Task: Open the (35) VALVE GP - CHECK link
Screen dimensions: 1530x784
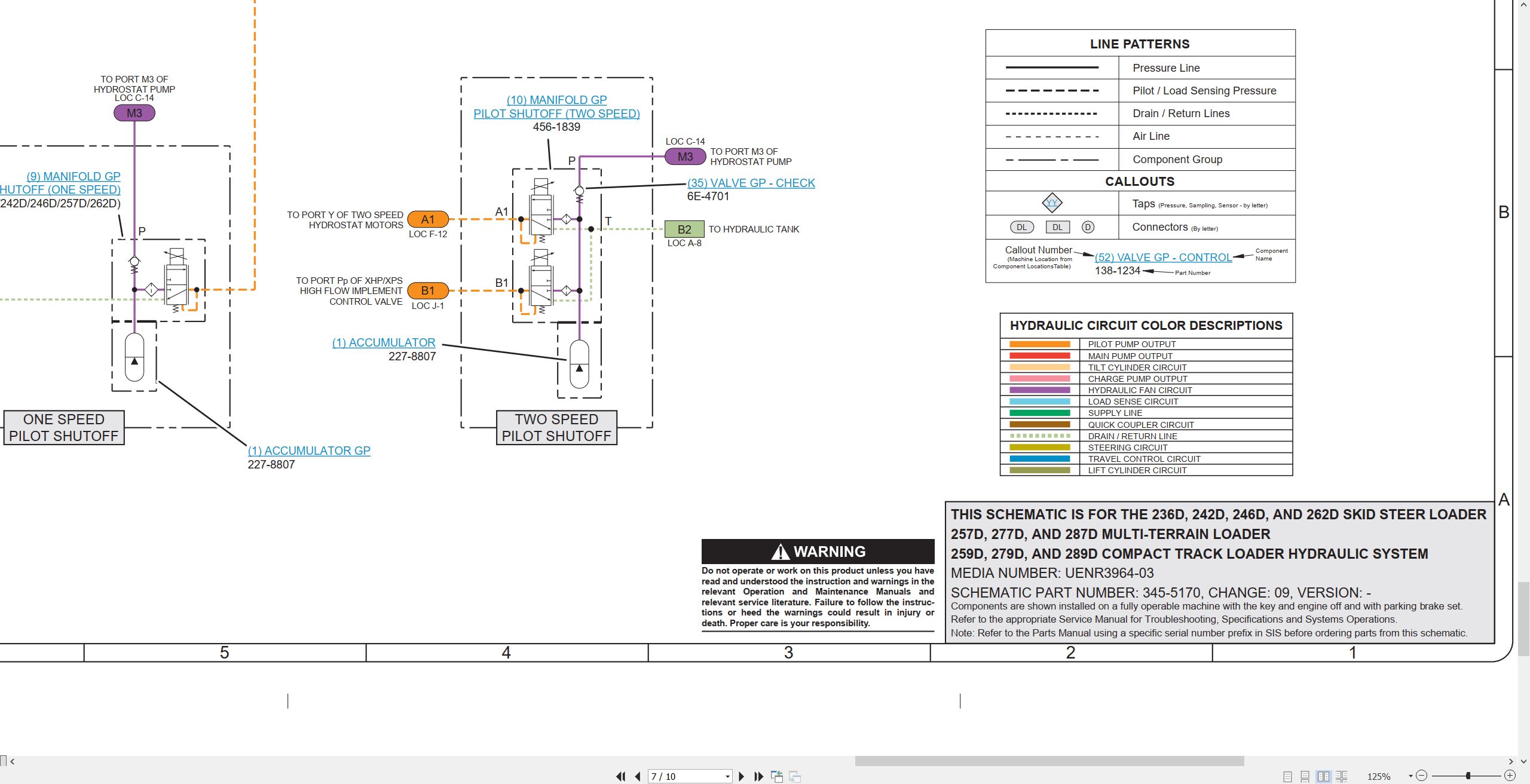Action: [x=751, y=183]
